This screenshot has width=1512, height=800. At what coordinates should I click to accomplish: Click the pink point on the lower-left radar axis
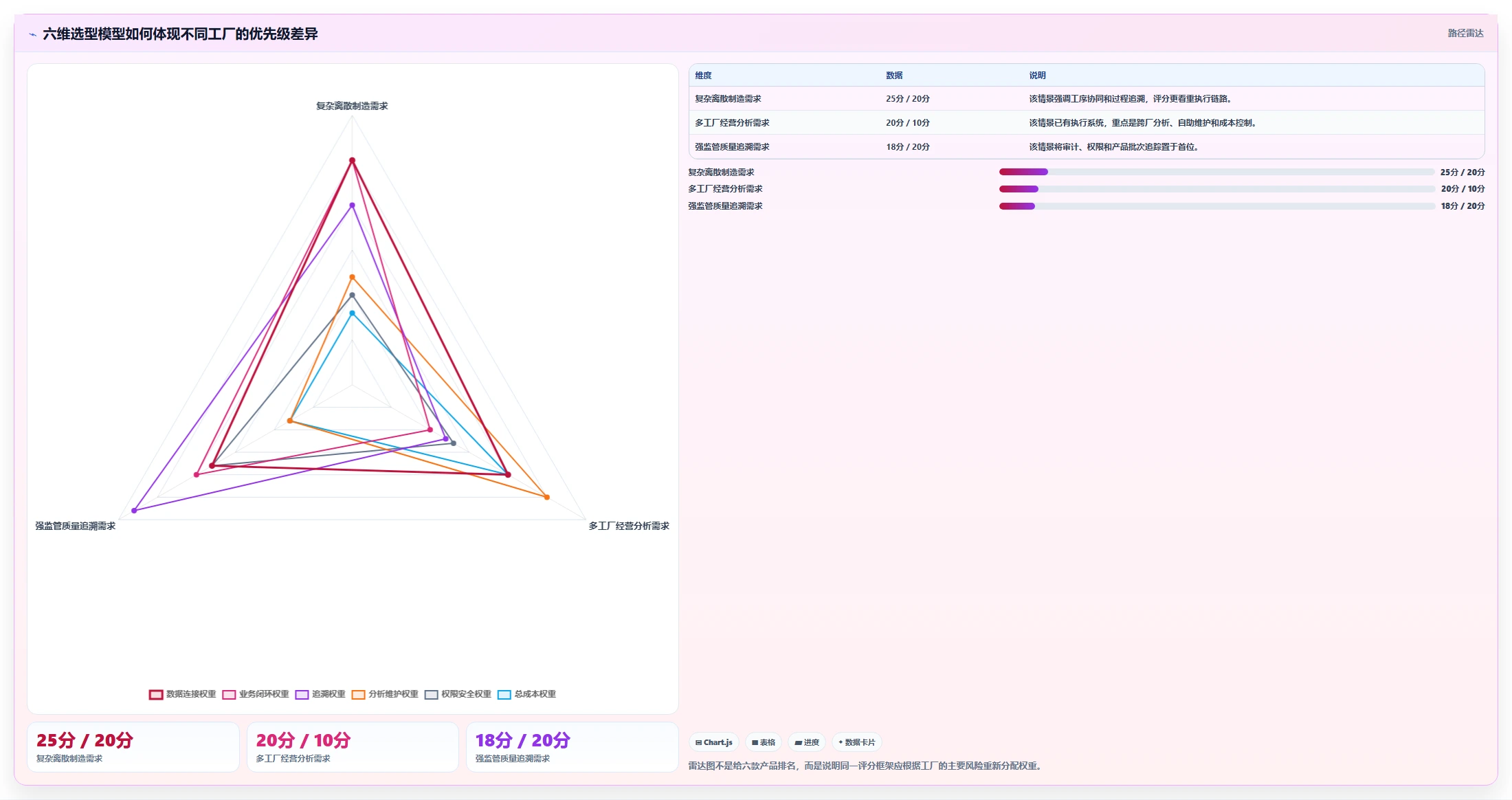197,475
